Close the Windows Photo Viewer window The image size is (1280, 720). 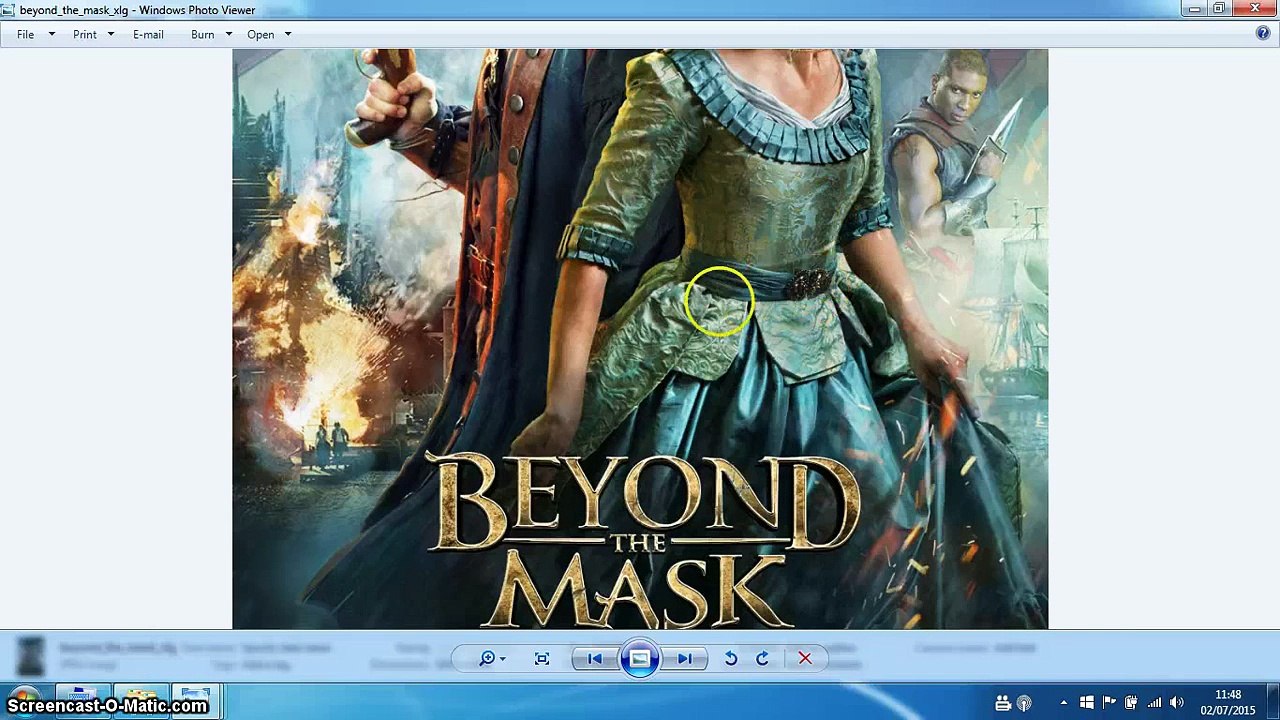[x=1256, y=9]
